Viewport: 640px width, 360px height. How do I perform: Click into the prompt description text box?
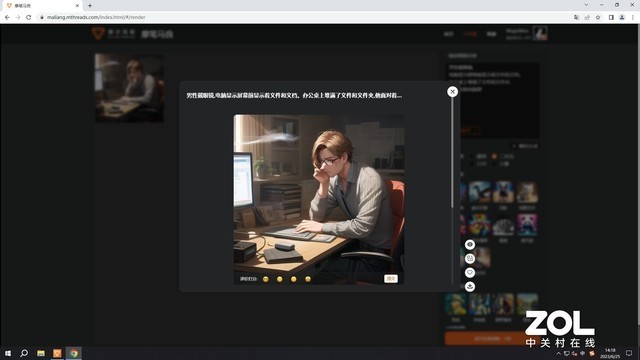[x=493, y=100]
